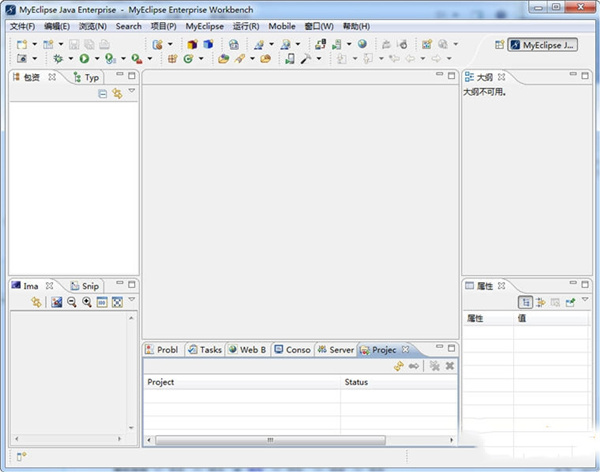This screenshot has width=600, height=472.
Task: Toggle show advanced properties in 属性 panel
Action: (x=540, y=302)
